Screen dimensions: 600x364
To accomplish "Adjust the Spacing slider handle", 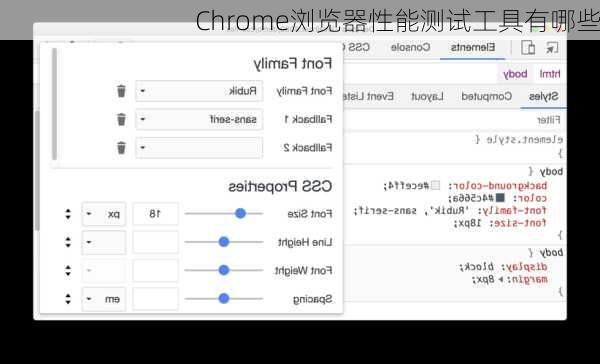I will tap(224, 299).
